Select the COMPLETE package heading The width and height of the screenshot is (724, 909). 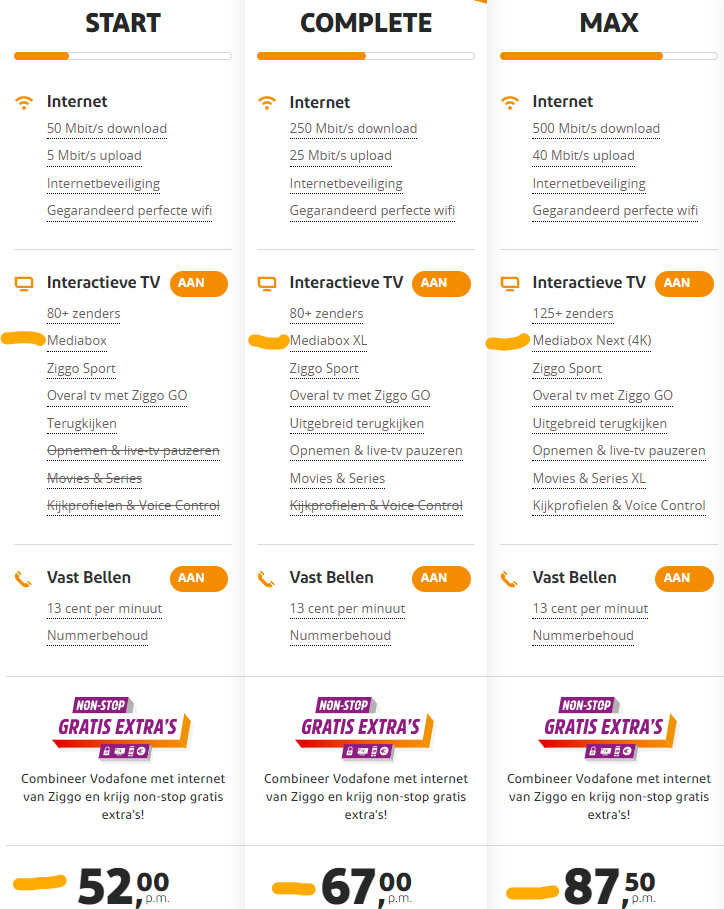click(x=366, y=23)
